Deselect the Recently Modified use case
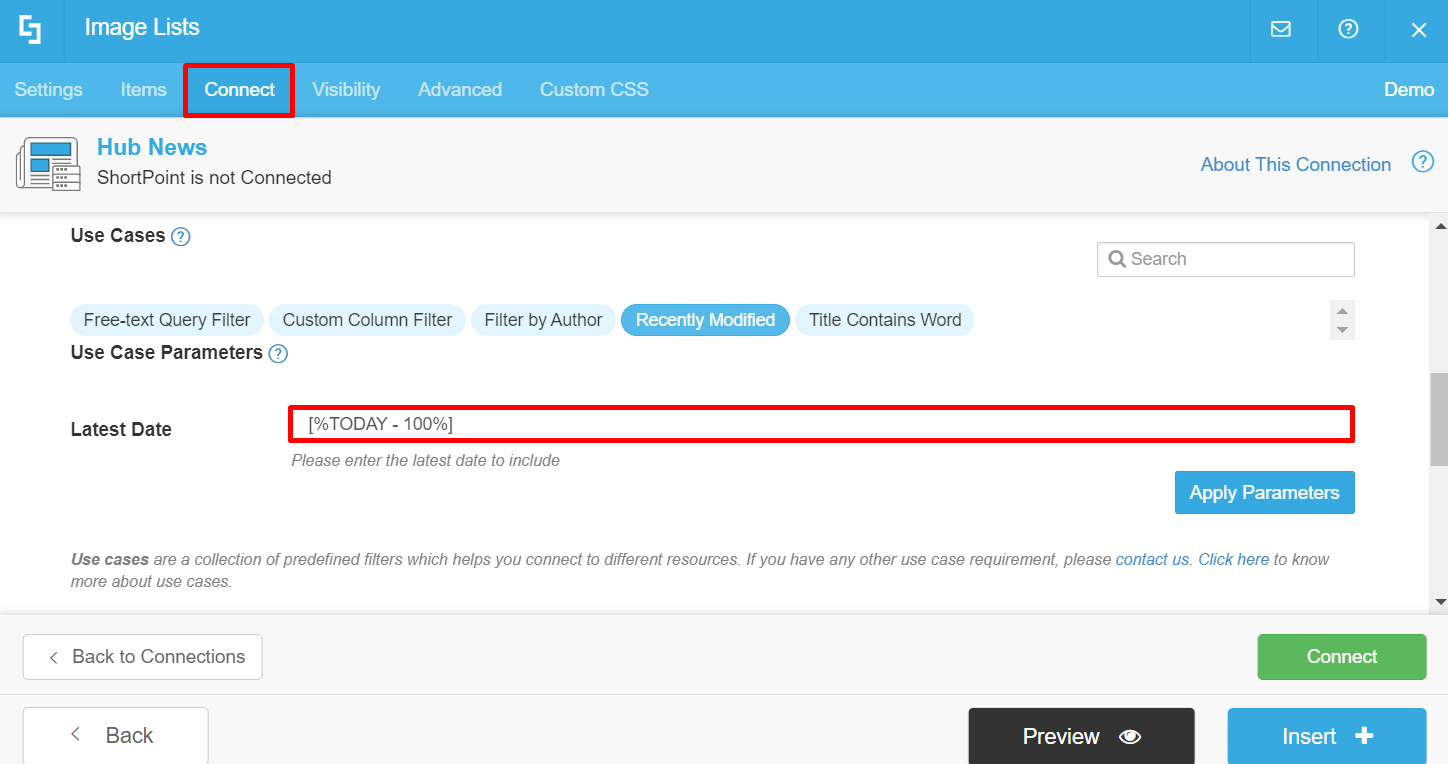 (x=705, y=319)
